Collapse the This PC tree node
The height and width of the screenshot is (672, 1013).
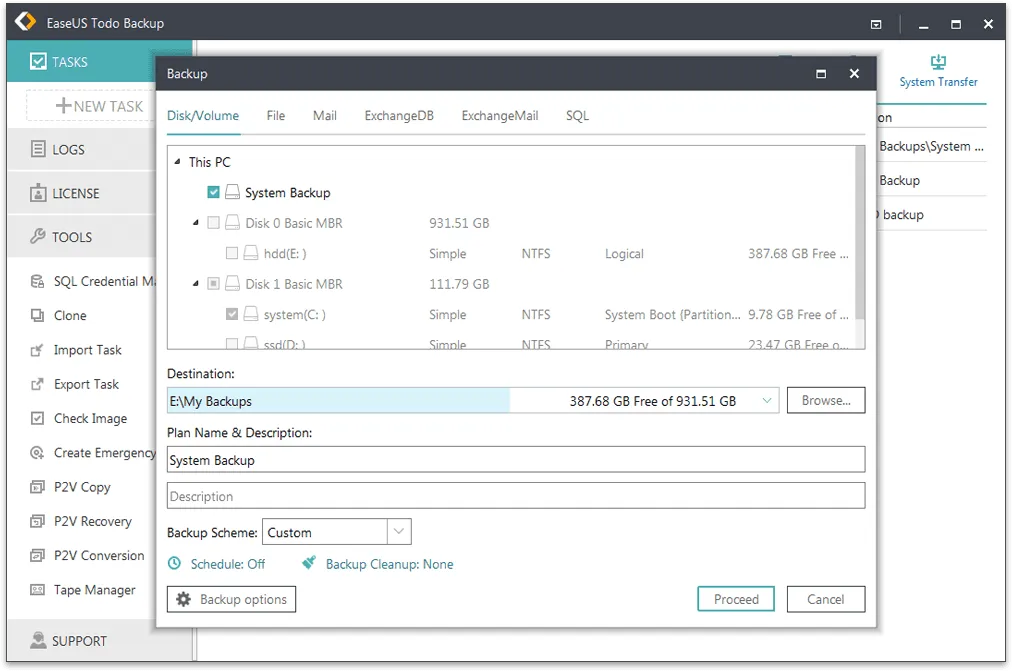(x=177, y=162)
